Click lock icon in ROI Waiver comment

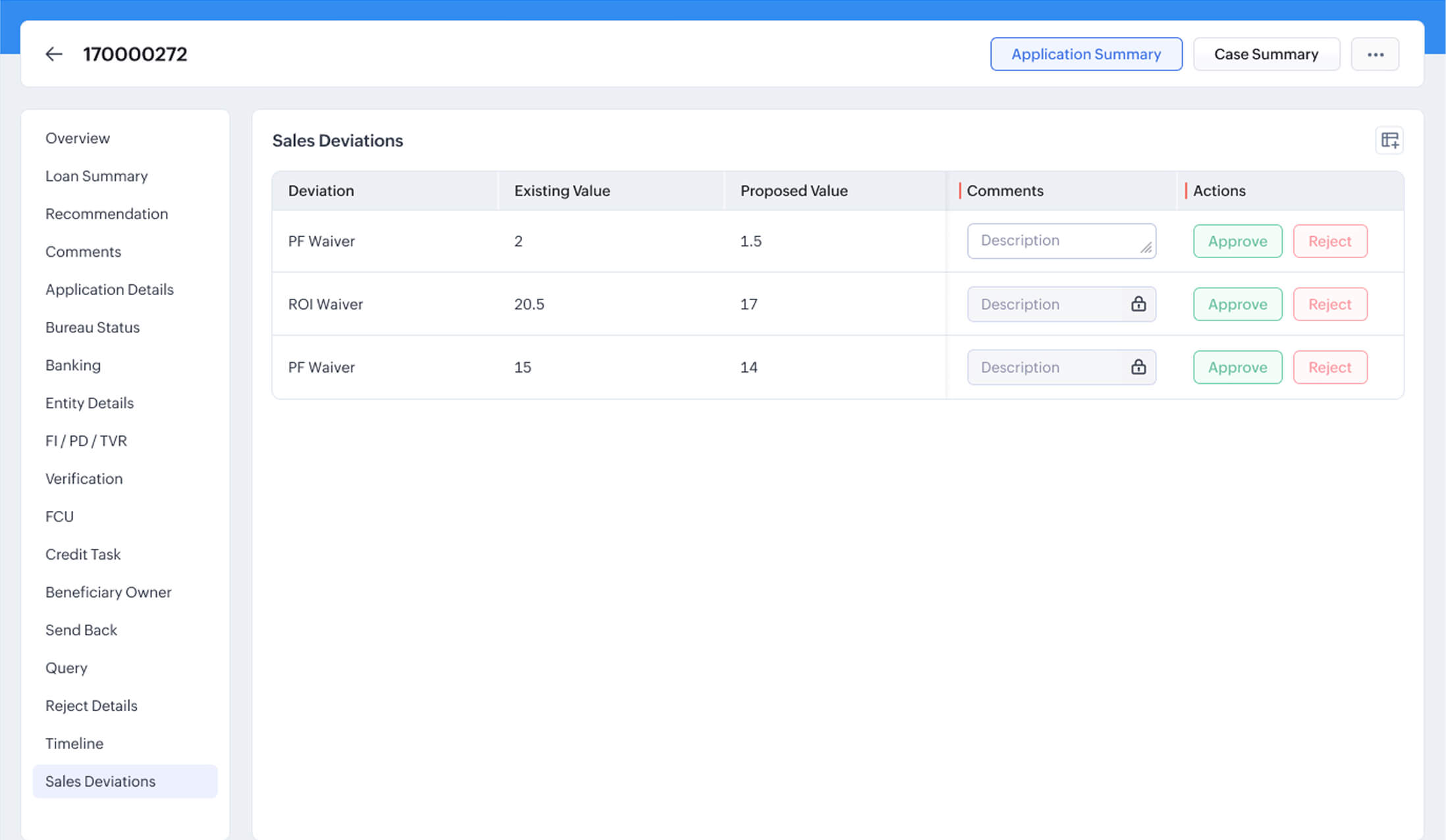(x=1138, y=304)
